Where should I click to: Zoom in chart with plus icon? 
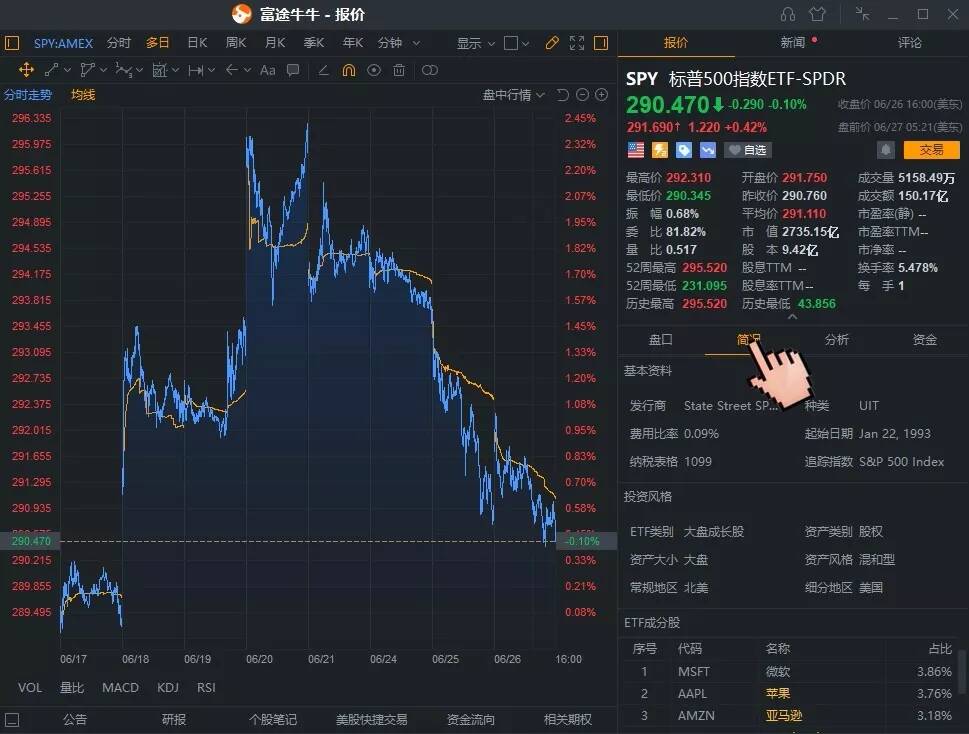coord(601,95)
